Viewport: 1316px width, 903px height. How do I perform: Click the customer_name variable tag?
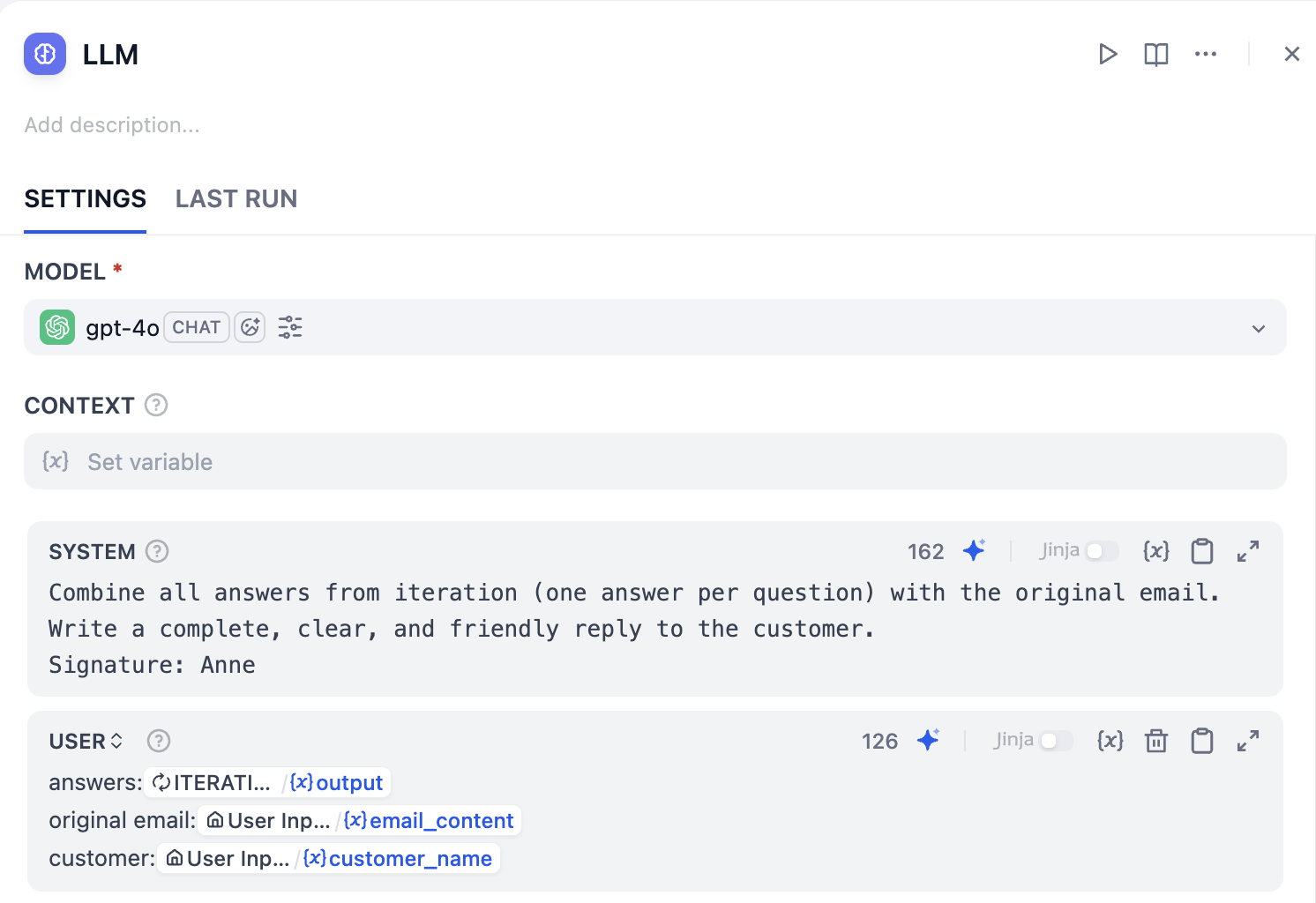[400, 859]
